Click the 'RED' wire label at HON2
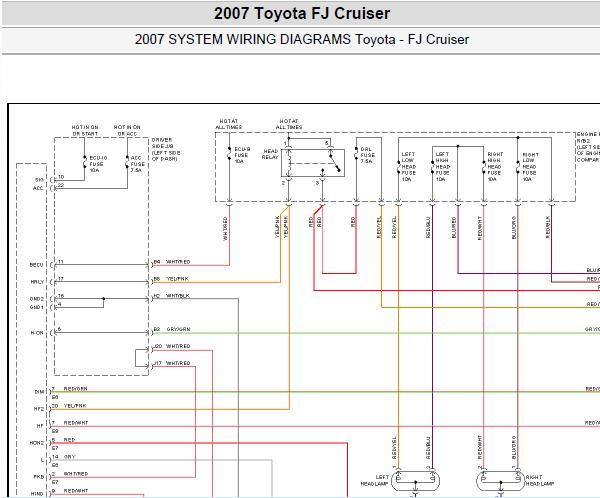Image resolution: width=600 pixels, height=498 pixels. [69, 440]
